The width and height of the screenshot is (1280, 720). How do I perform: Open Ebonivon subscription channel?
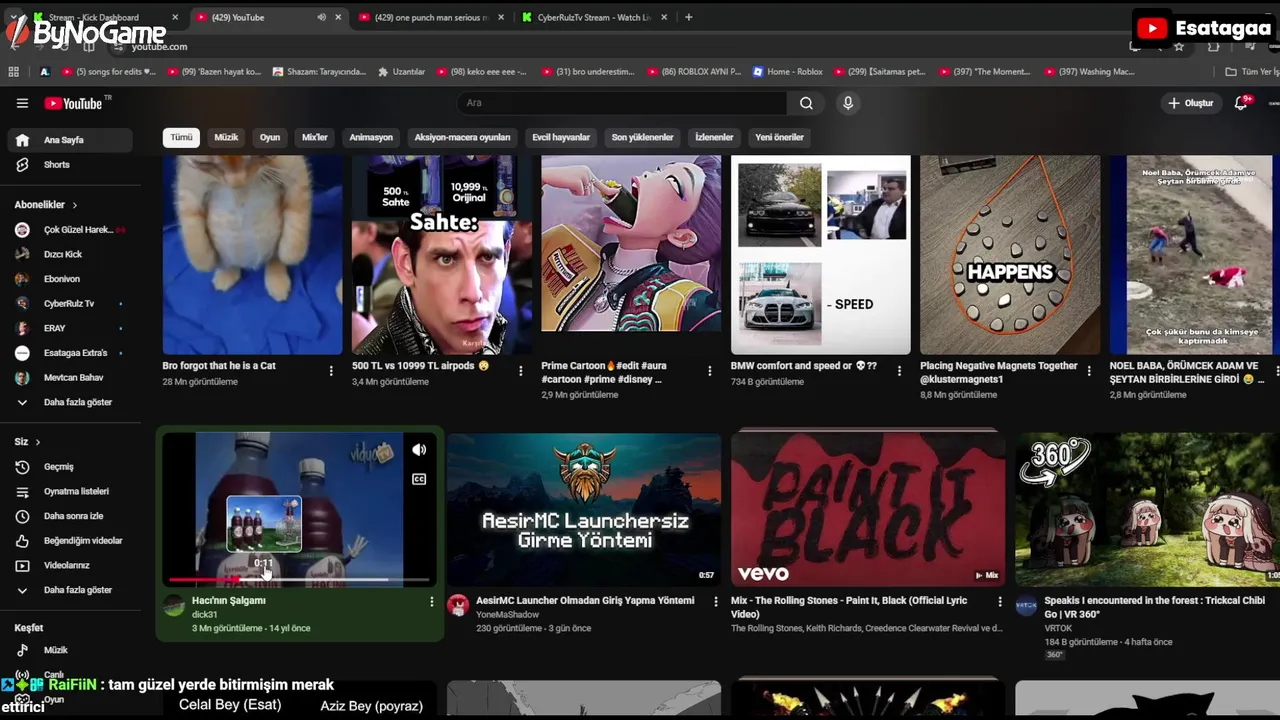[x=68, y=279]
